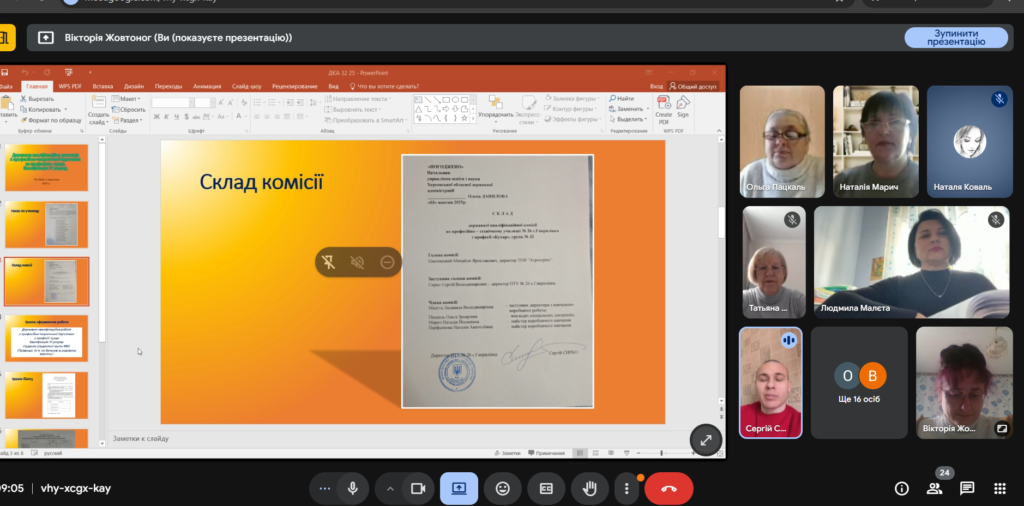1024x506 pixels.
Task: Expand the presentation to full screen
Action: tap(706, 440)
